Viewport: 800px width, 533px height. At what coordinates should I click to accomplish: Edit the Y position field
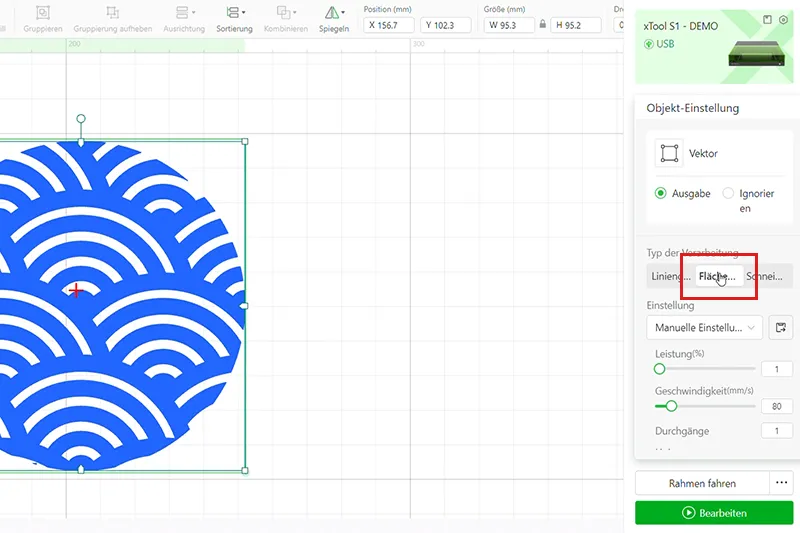coord(445,25)
